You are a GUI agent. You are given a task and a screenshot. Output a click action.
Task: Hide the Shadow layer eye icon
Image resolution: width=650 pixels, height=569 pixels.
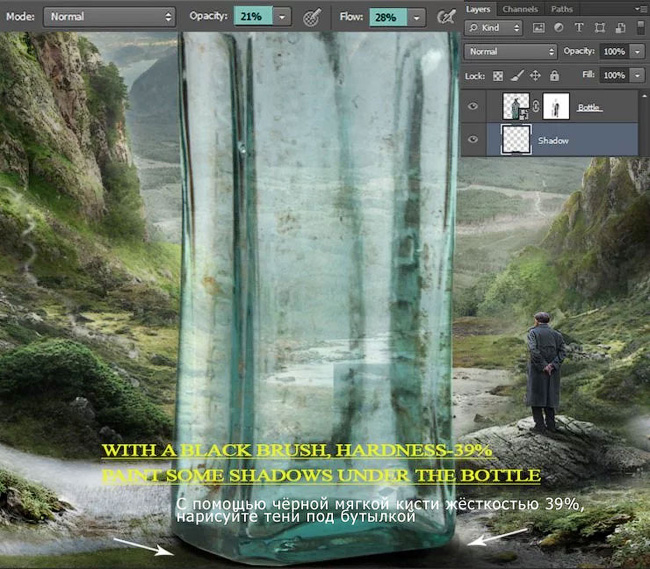(473, 140)
